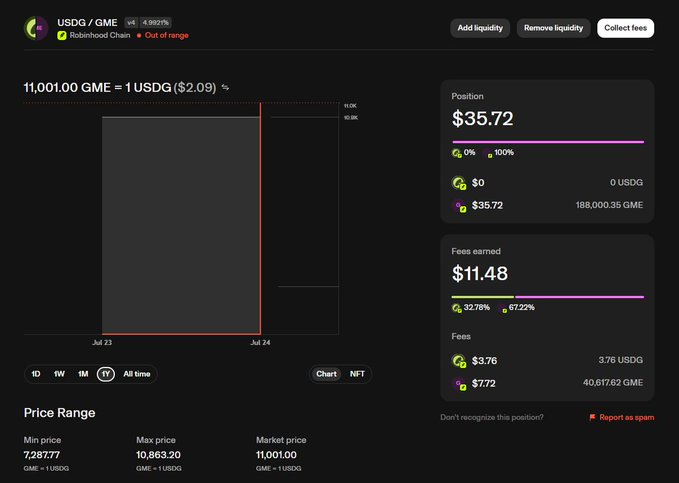
Task: Click the pink GME segment of fees bar
Action: point(579,297)
